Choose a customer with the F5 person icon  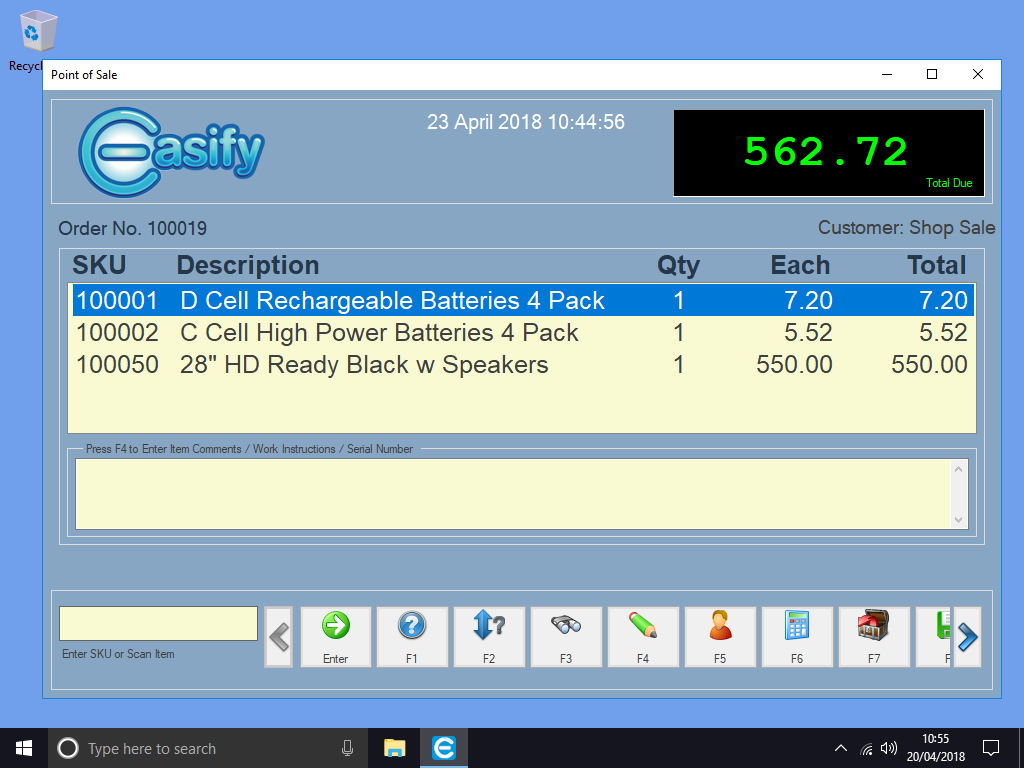click(x=720, y=636)
